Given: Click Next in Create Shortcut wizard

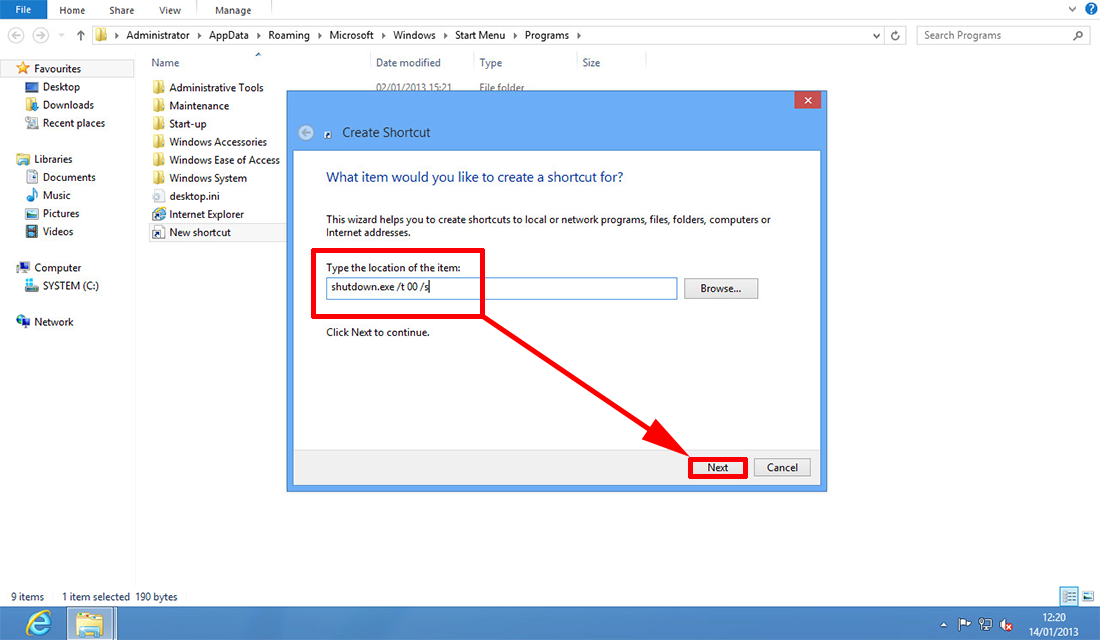Looking at the screenshot, I should (718, 467).
